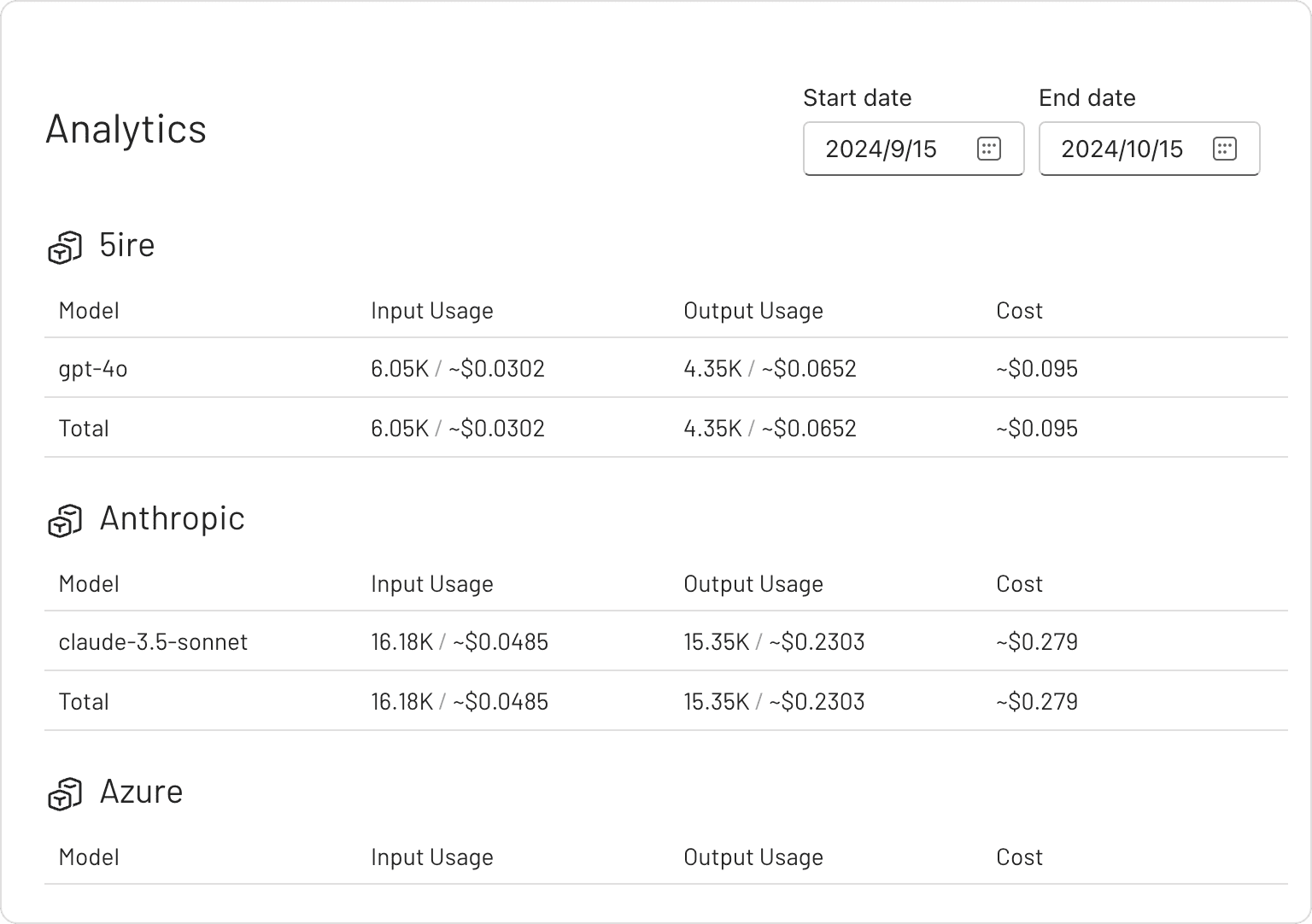Click the Anthropic section header
This screenshot has width=1312, height=924.
click(x=172, y=518)
